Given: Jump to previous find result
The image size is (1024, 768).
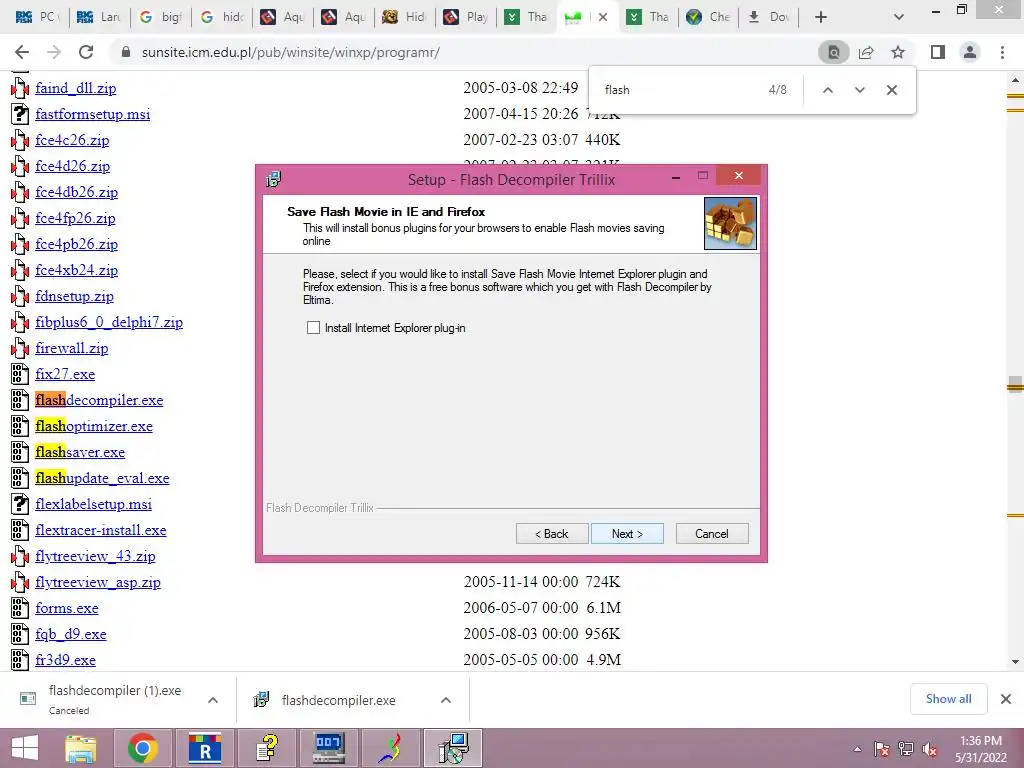Looking at the screenshot, I should click(827, 90).
